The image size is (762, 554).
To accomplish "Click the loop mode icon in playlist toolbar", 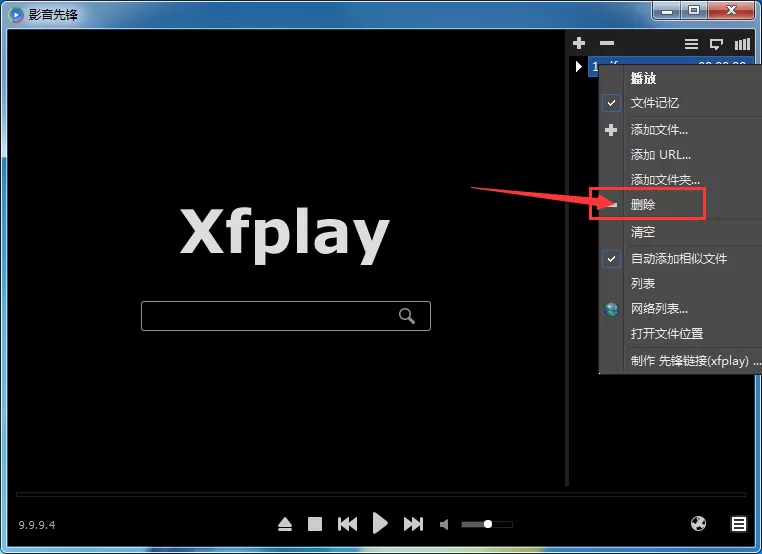I will 716,44.
